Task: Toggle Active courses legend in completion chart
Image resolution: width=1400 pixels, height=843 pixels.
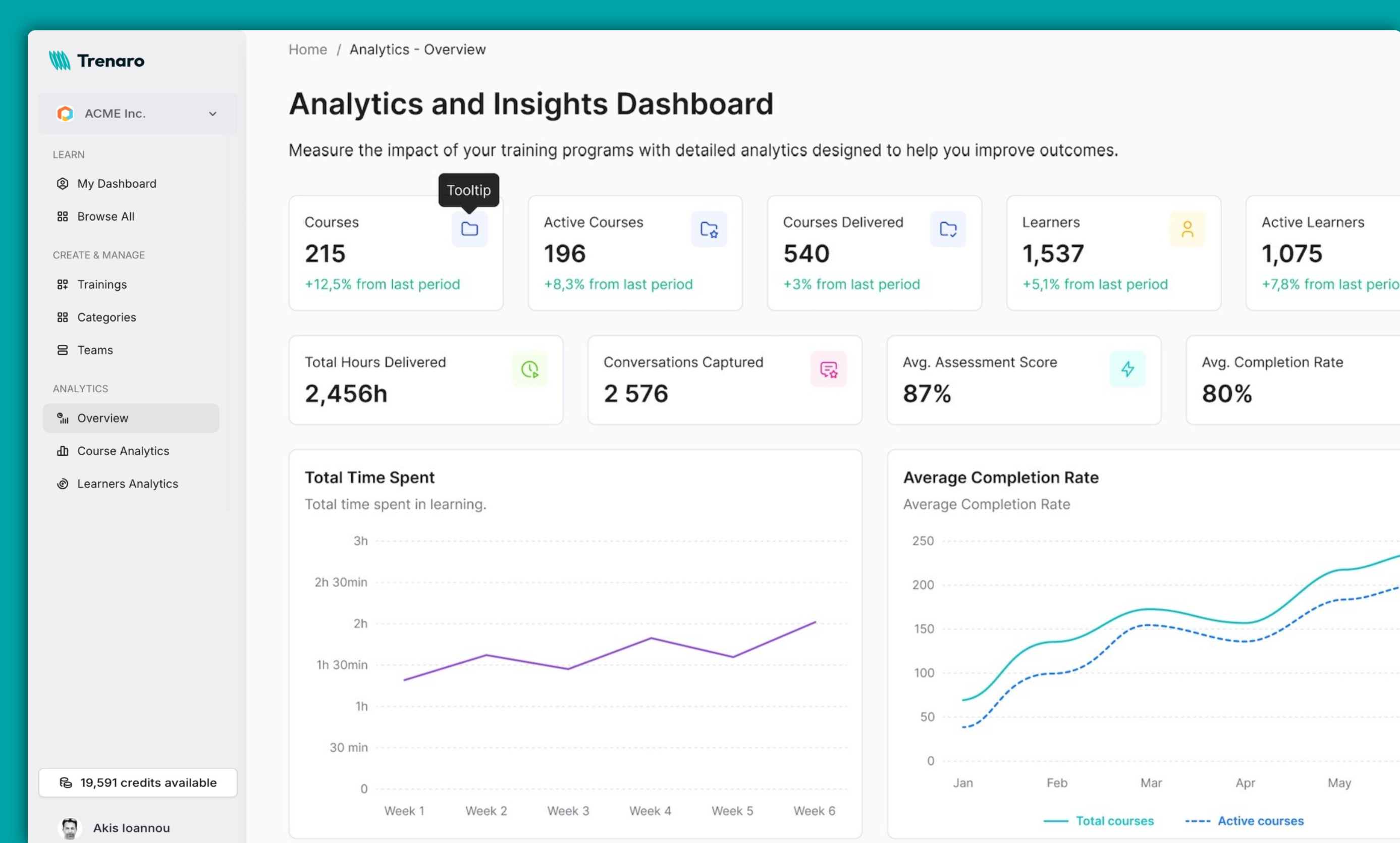Action: pyautogui.click(x=1260, y=820)
